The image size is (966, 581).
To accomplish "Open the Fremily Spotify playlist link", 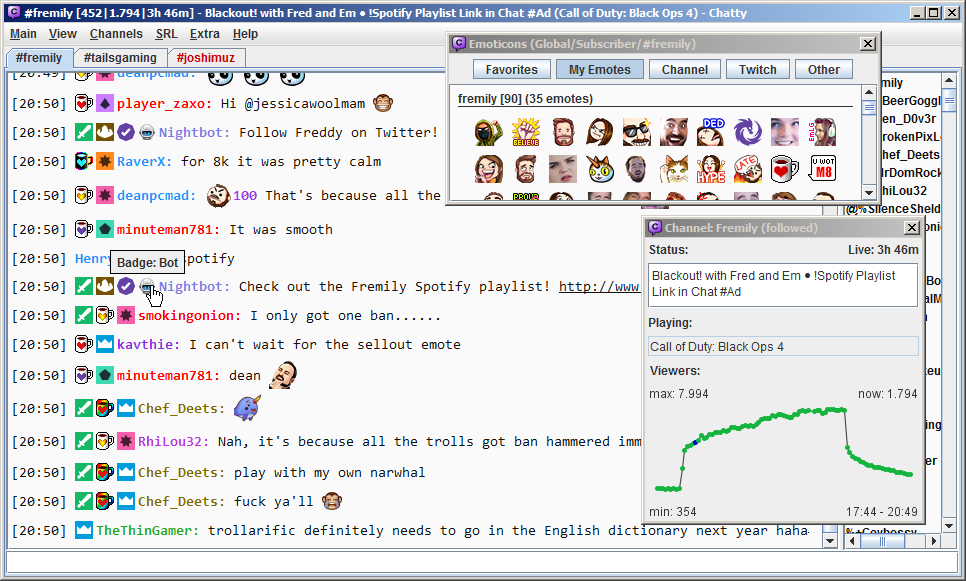I will (x=598, y=287).
